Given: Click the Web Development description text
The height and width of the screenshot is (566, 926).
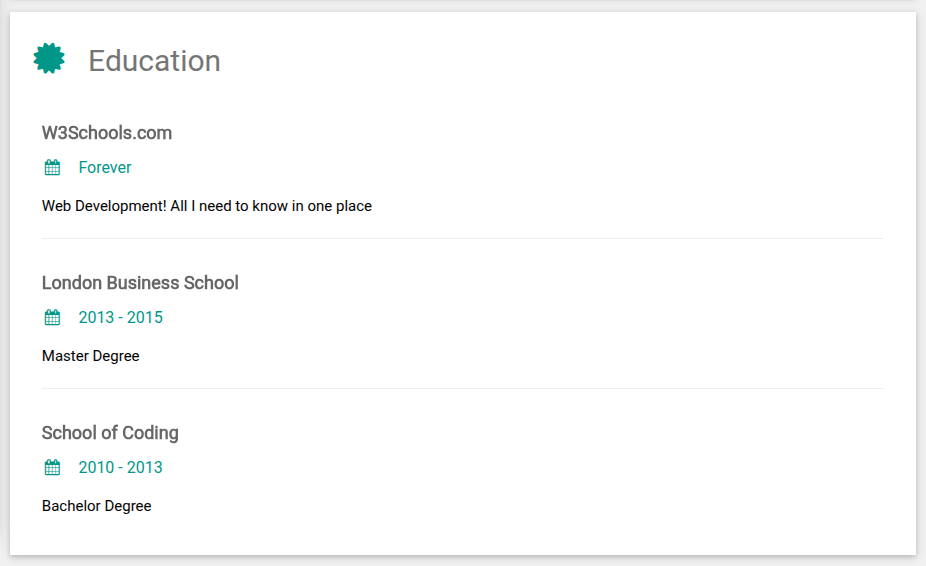Looking at the screenshot, I should 206,206.
